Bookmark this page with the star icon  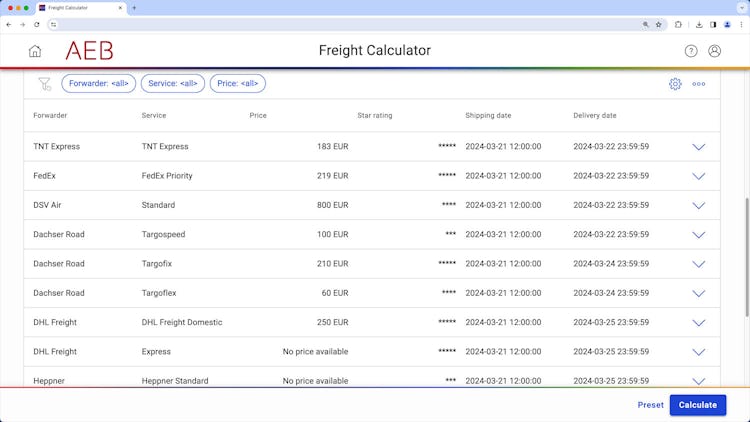659,24
